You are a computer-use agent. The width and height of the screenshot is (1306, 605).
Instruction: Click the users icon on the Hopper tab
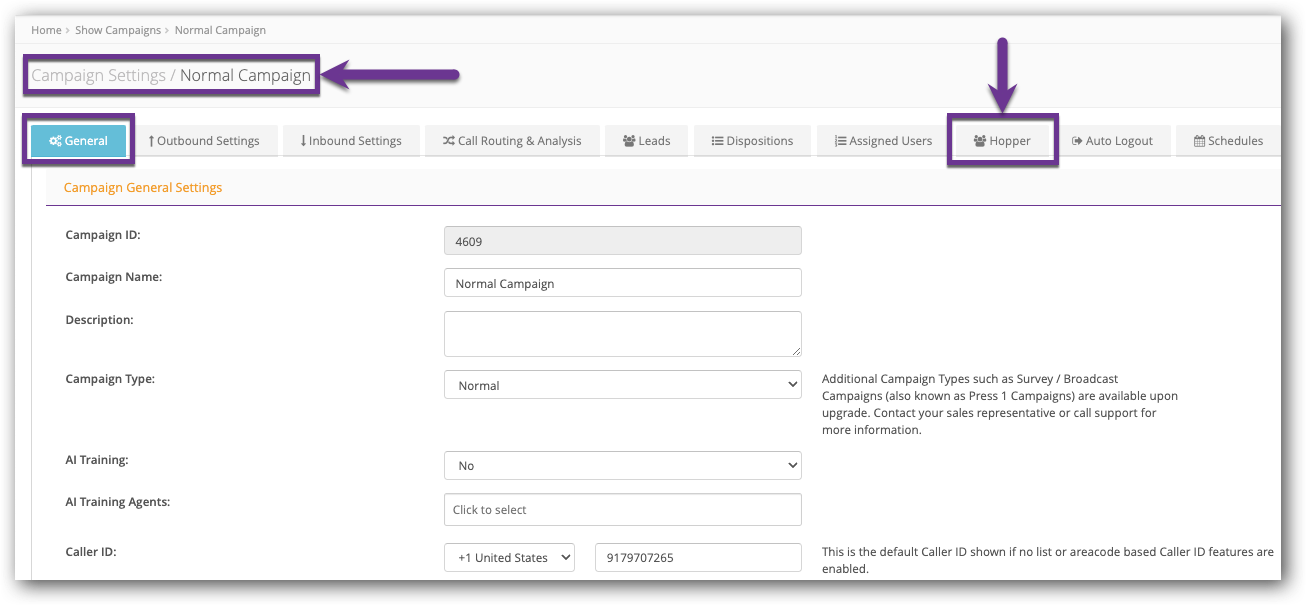pyautogui.click(x=977, y=140)
